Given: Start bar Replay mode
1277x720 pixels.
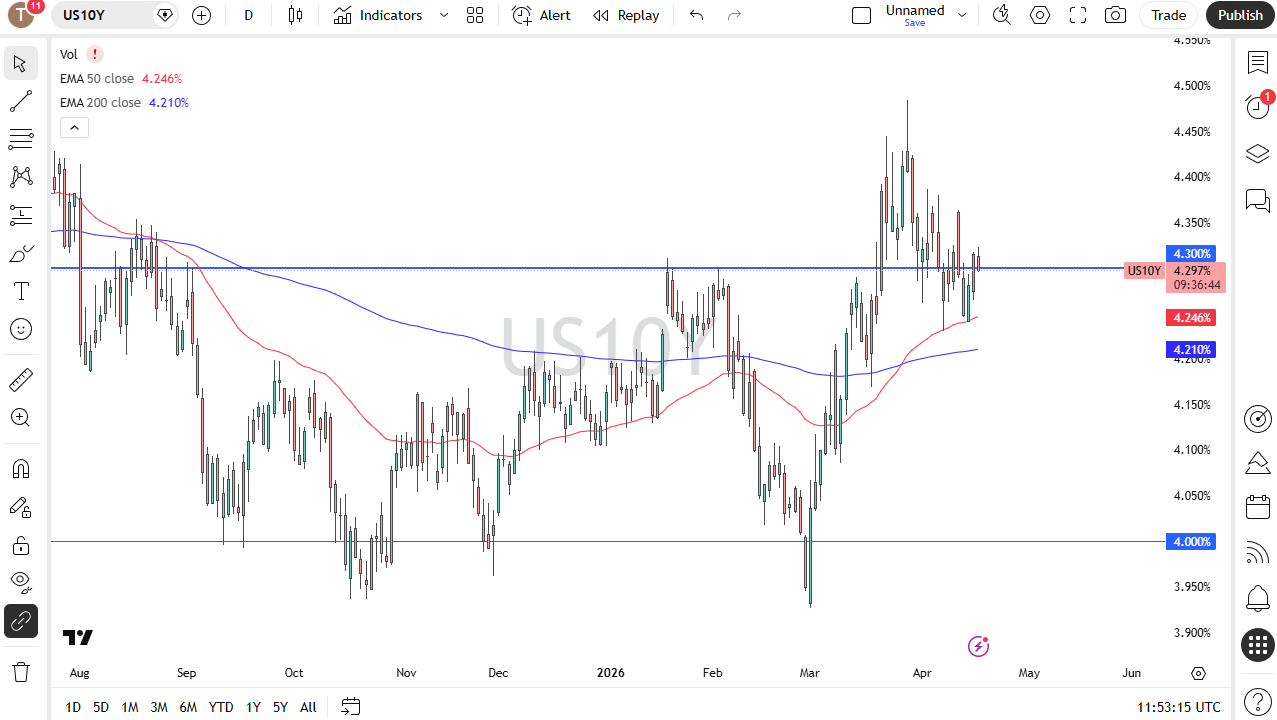Looking at the screenshot, I should [626, 15].
